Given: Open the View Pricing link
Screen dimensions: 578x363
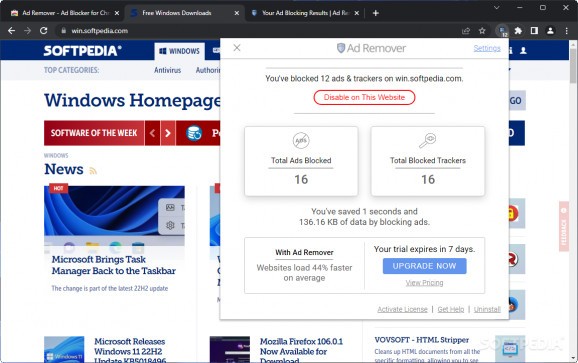Looking at the screenshot, I should pyautogui.click(x=424, y=283).
